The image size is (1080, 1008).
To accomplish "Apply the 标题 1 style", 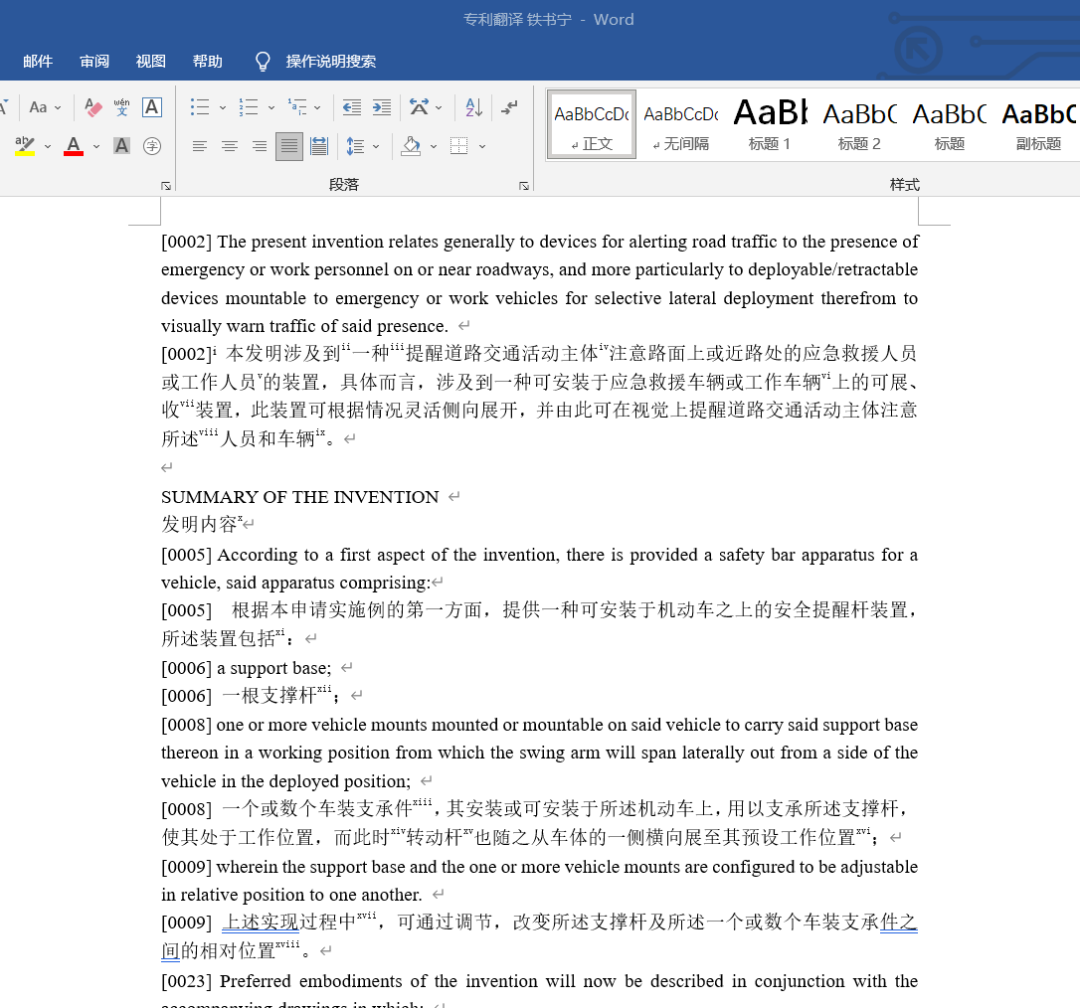I will coord(770,125).
